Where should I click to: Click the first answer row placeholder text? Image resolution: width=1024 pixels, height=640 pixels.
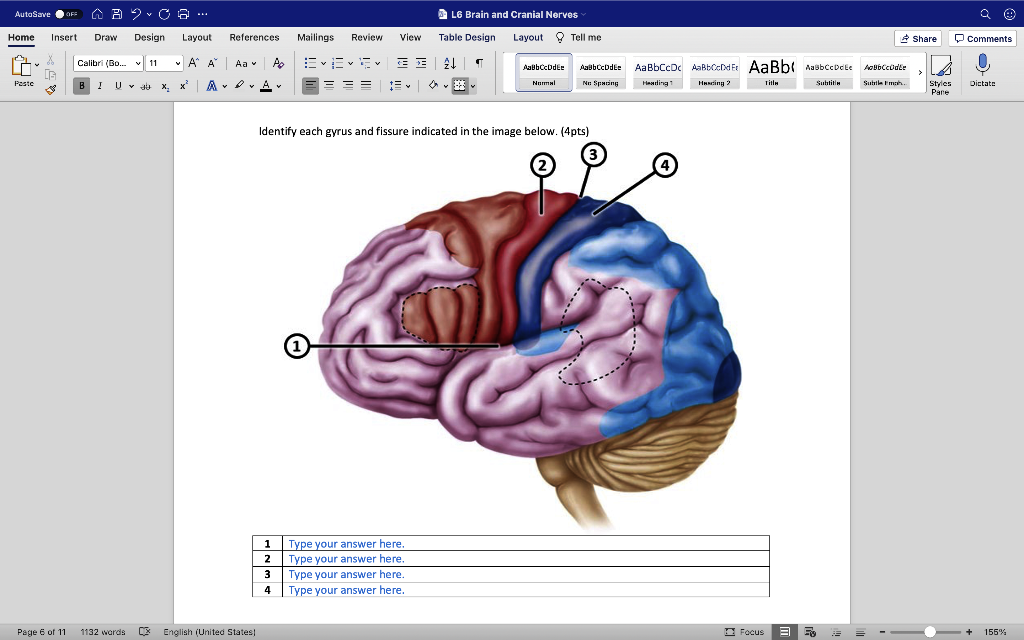pyautogui.click(x=345, y=543)
